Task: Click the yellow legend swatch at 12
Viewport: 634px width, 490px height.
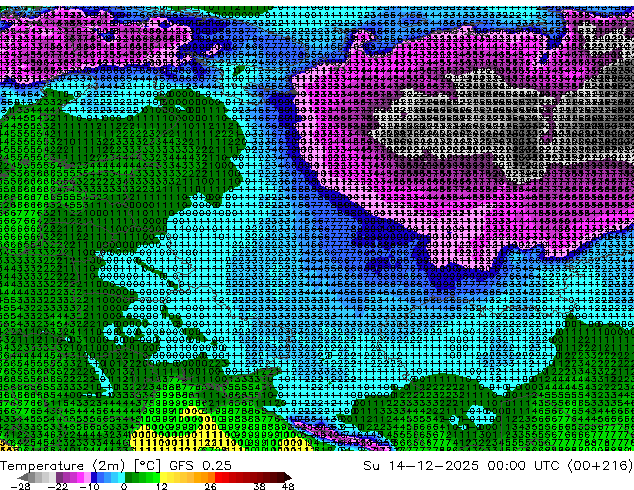Action: (164, 477)
